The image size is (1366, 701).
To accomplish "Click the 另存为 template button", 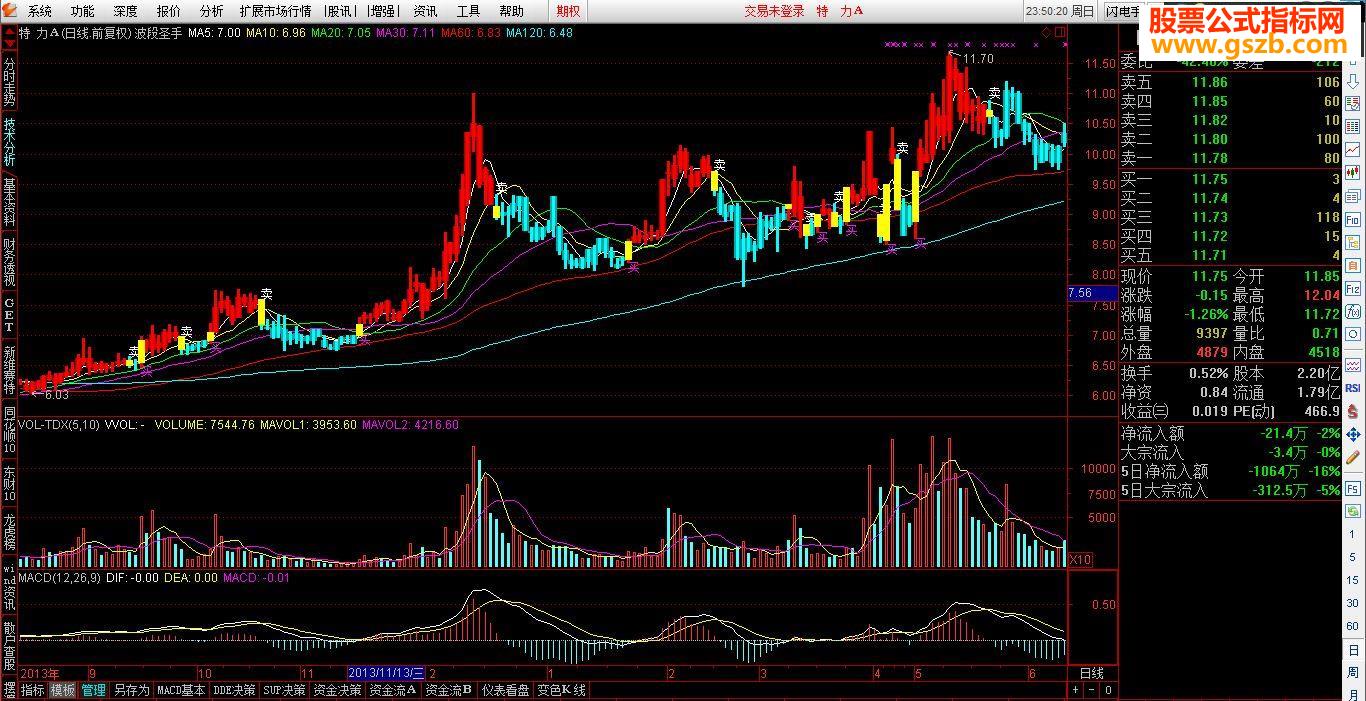I will point(131,690).
